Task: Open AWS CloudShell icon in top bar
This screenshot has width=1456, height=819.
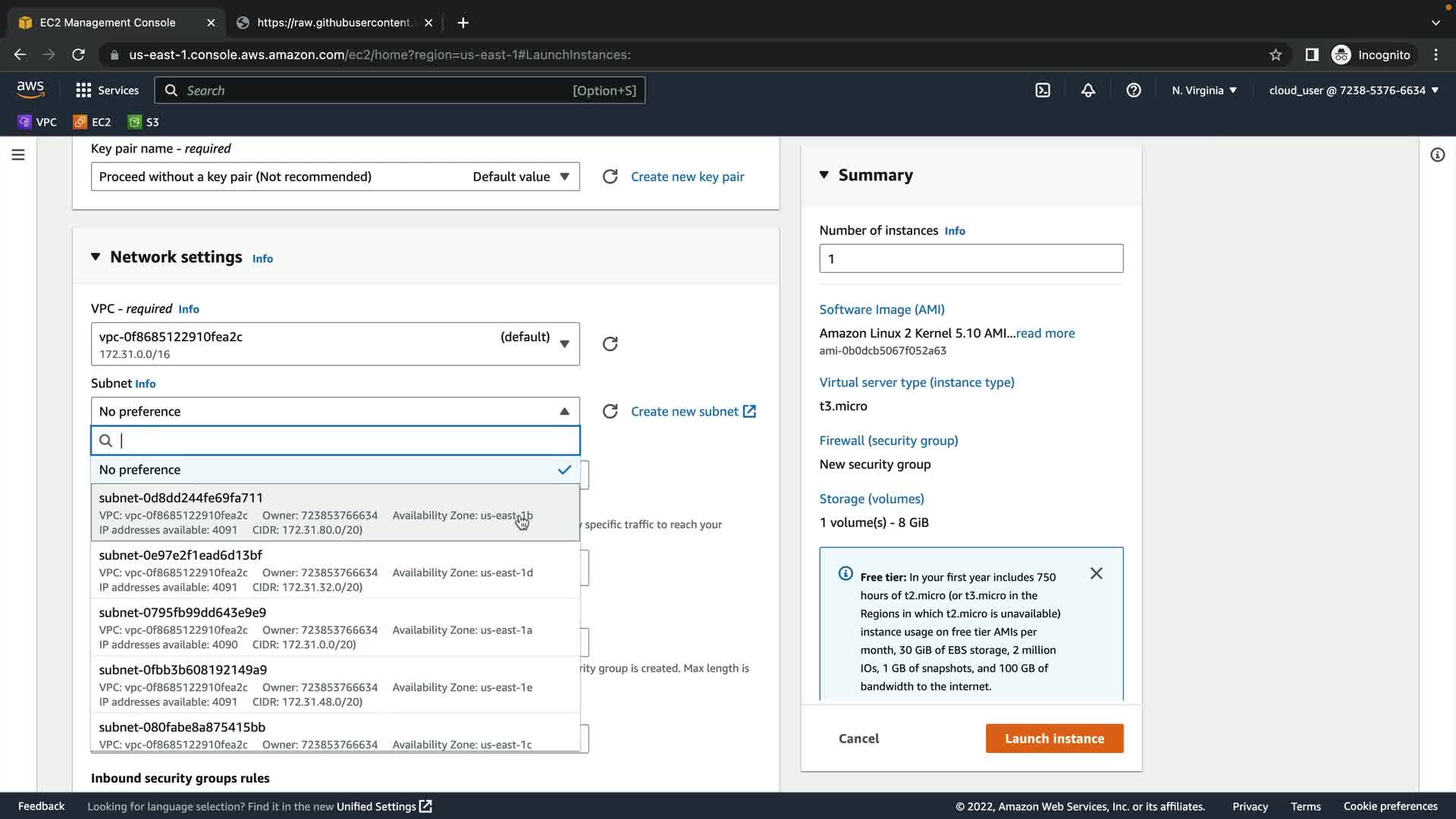Action: coord(1043,90)
